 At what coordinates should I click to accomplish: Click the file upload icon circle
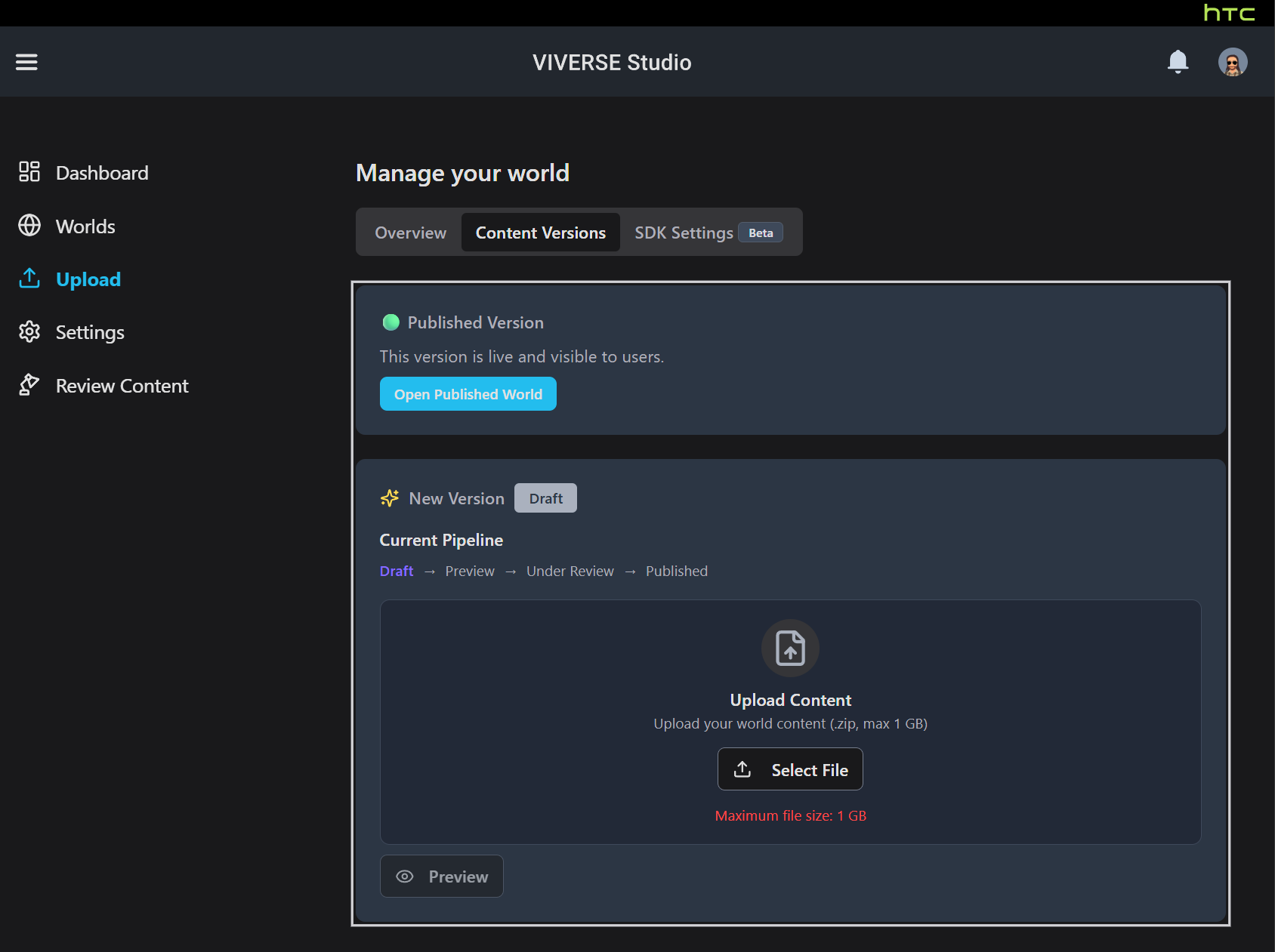click(790, 648)
